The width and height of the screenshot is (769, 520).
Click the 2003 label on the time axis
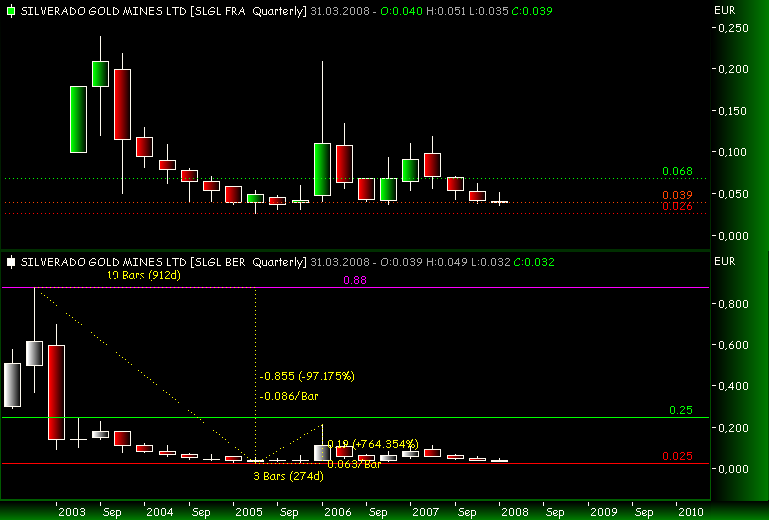tap(72, 512)
